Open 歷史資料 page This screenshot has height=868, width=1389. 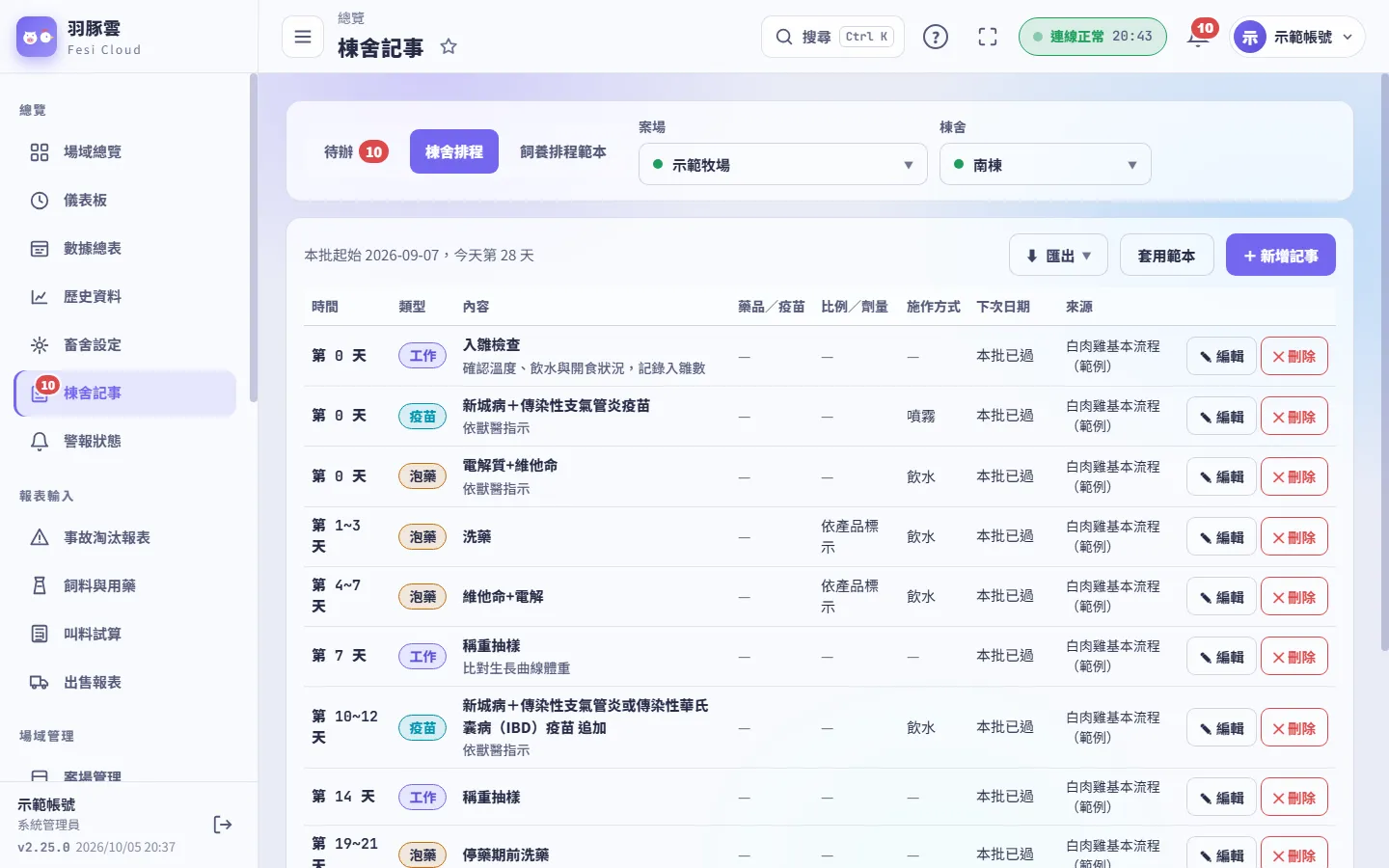pyautogui.click(x=125, y=297)
